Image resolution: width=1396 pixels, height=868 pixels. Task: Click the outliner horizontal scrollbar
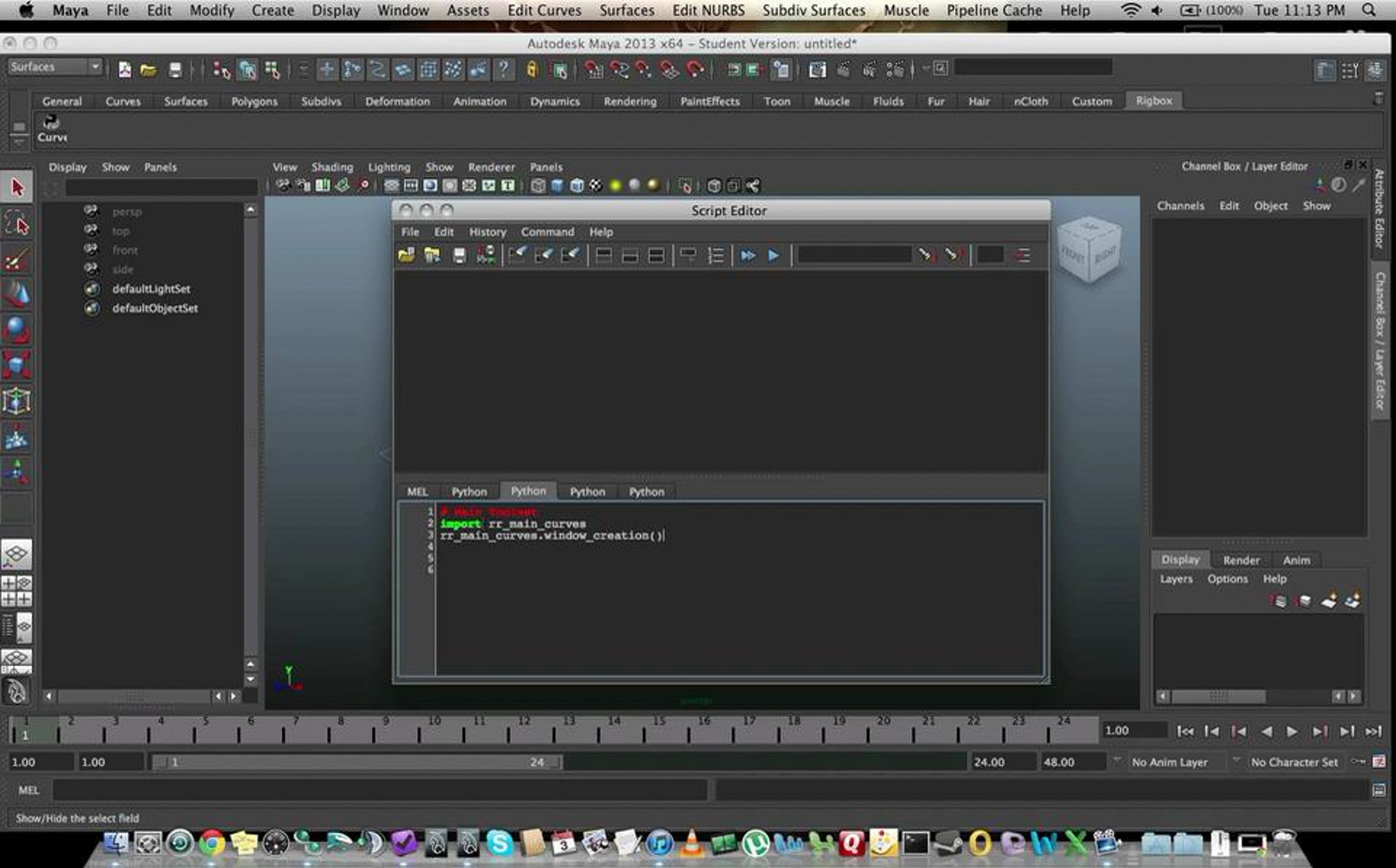pos(134,696)
